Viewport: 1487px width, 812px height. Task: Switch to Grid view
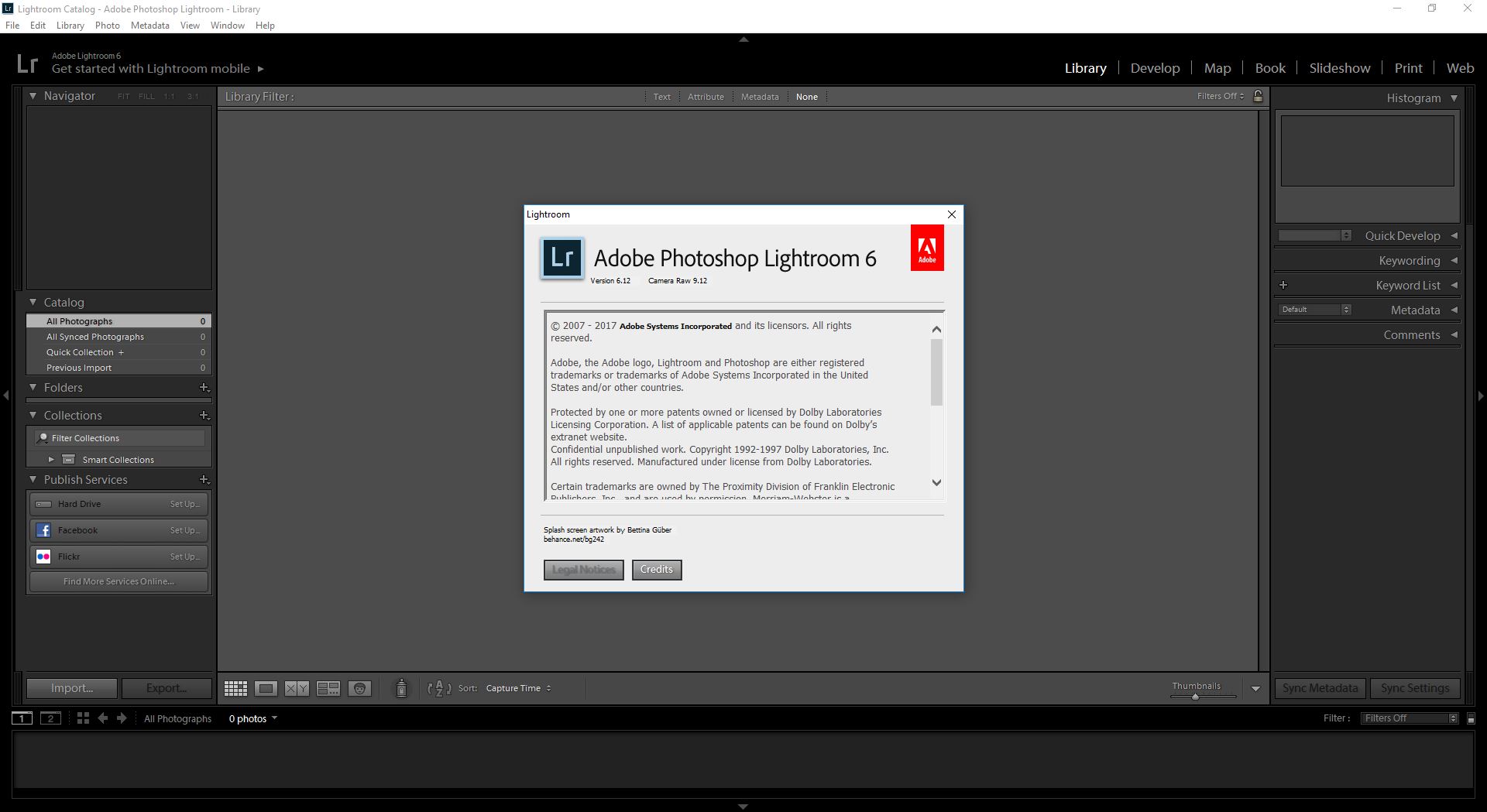tap(235, 688)
